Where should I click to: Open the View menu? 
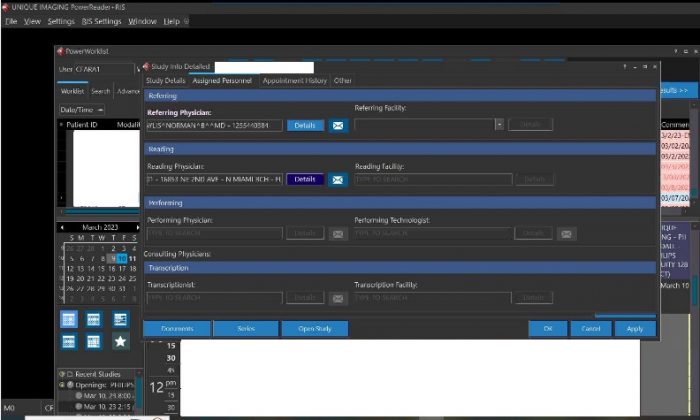click(x=32, y=21)
